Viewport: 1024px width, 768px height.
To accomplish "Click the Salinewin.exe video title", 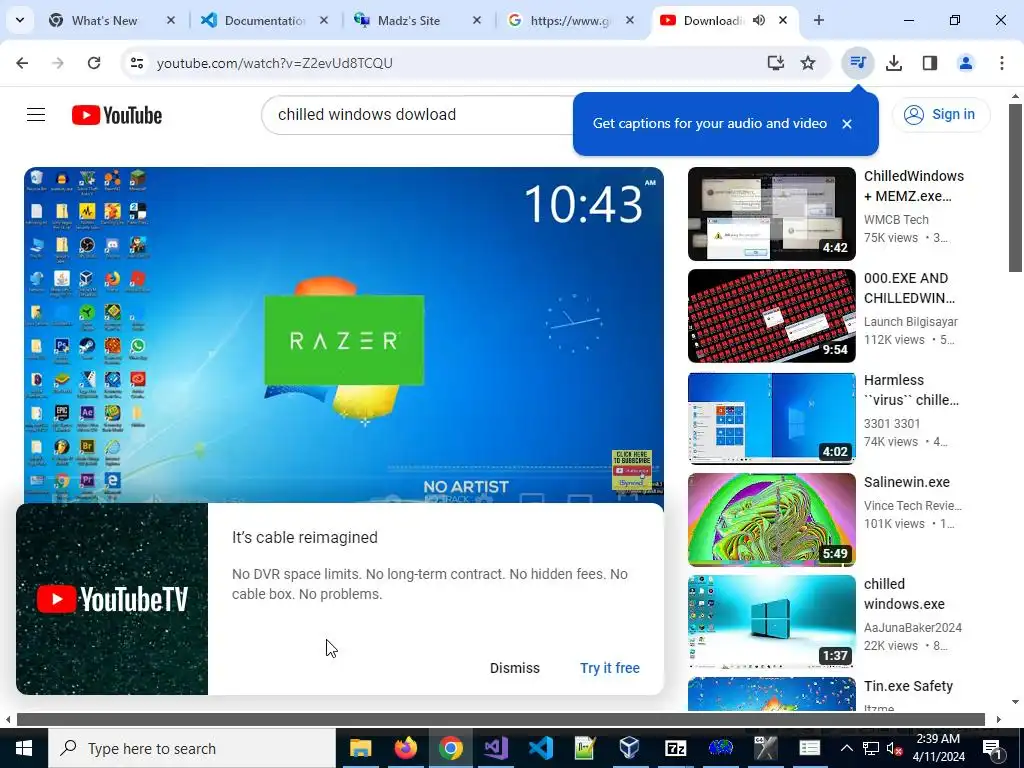I will click(907, 483).
